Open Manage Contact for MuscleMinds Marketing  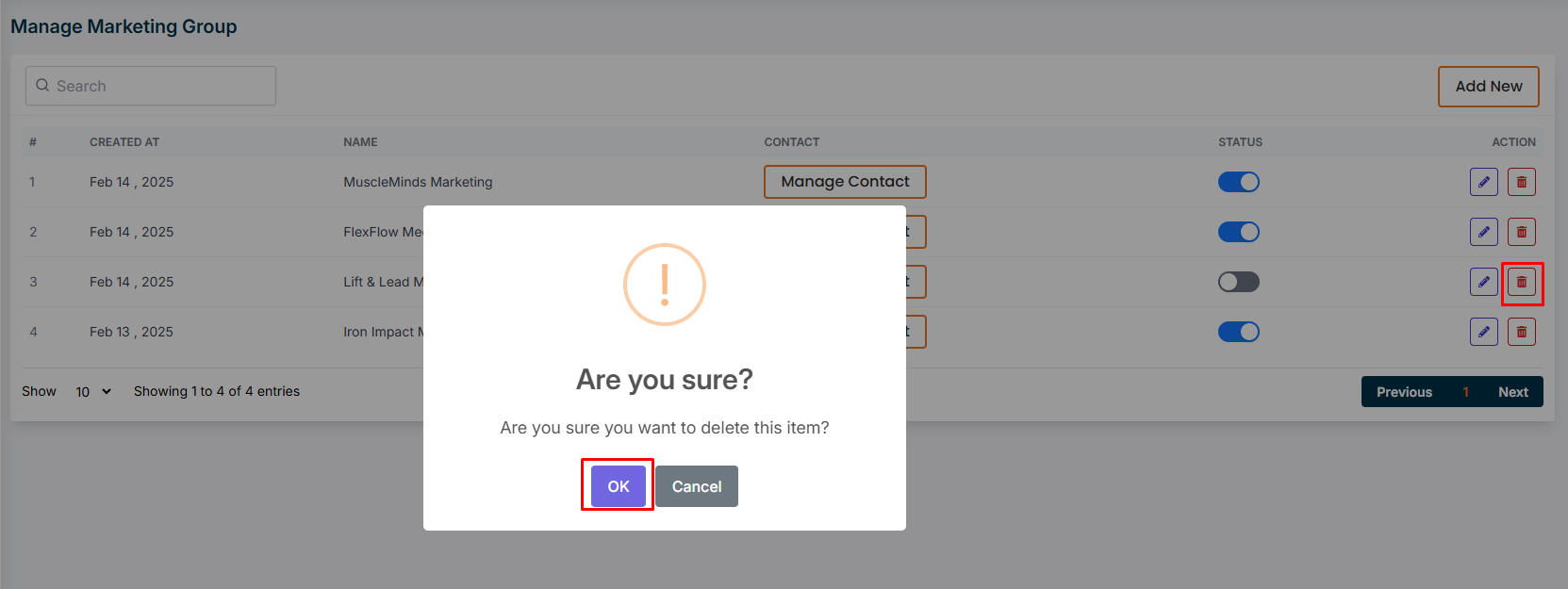(845, 182)
